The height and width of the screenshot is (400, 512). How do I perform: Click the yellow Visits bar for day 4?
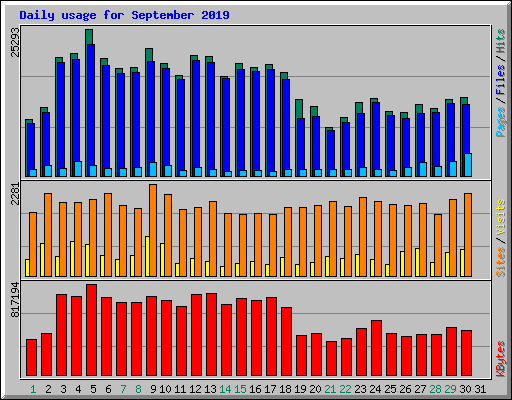[72, 259]
